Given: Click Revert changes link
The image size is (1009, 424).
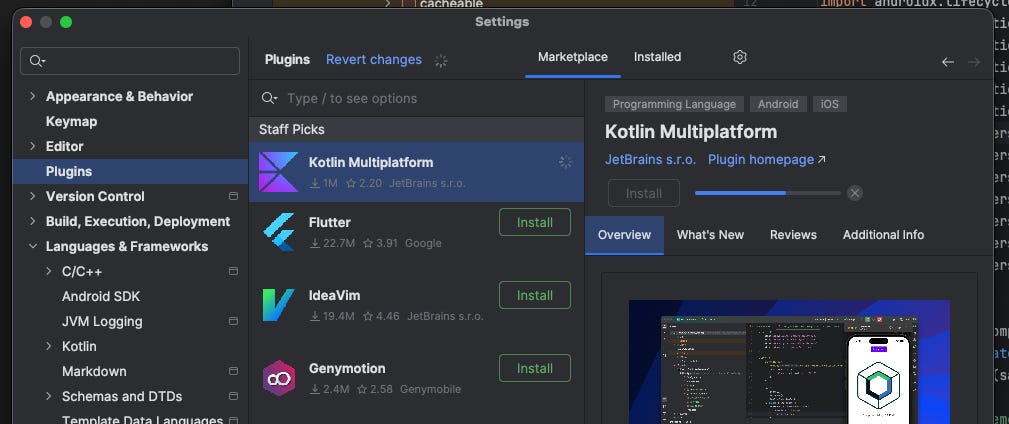Looking at the screenshot, I should (374, 60).
